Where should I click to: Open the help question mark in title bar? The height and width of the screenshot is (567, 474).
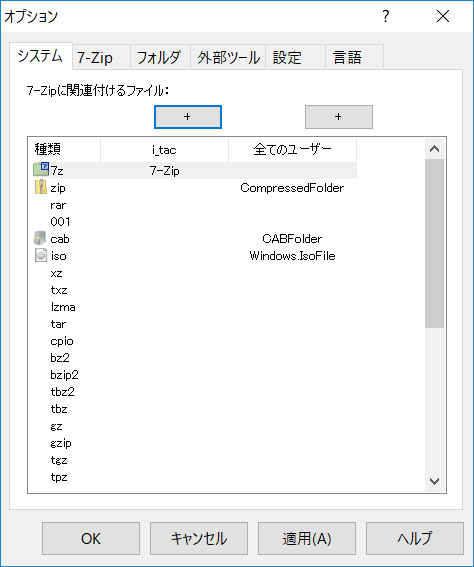click(386, 16)
